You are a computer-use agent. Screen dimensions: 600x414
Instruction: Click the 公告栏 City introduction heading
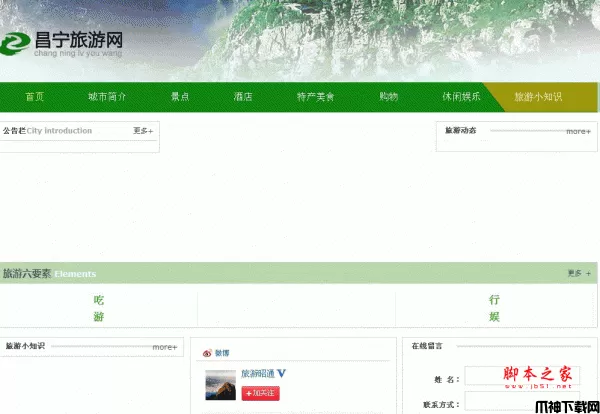(x=47, y=131)
